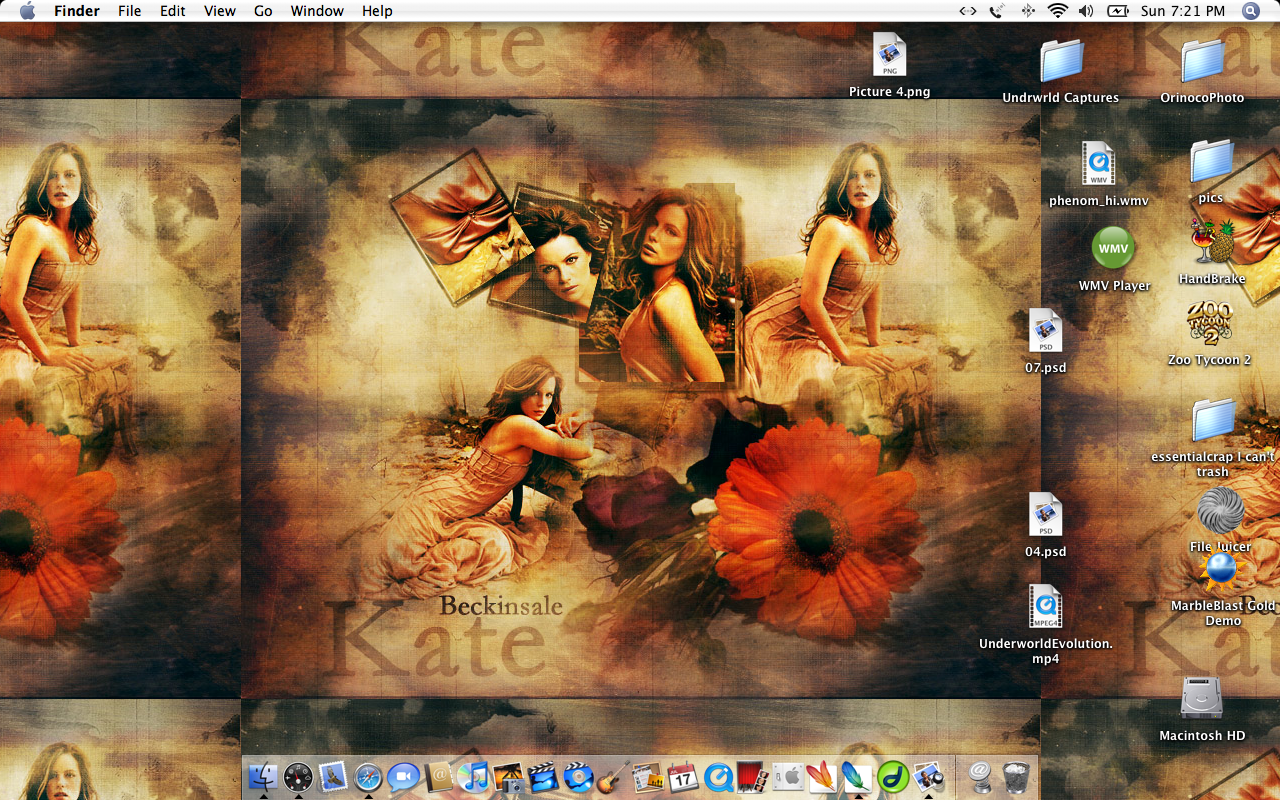Screen dimensions: 1280x800
Task: Open the Window menu
Action: 317,11
